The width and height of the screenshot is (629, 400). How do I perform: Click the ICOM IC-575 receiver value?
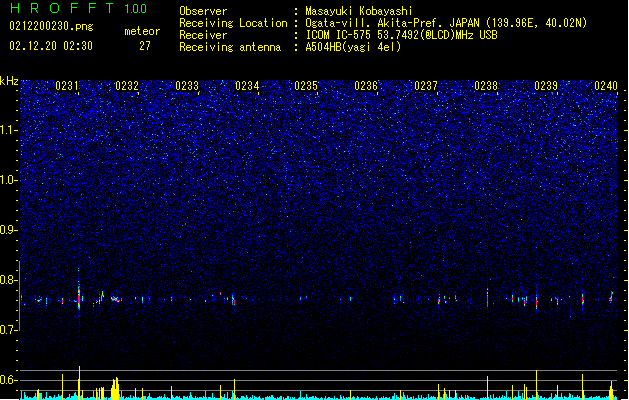click(401, 35)
